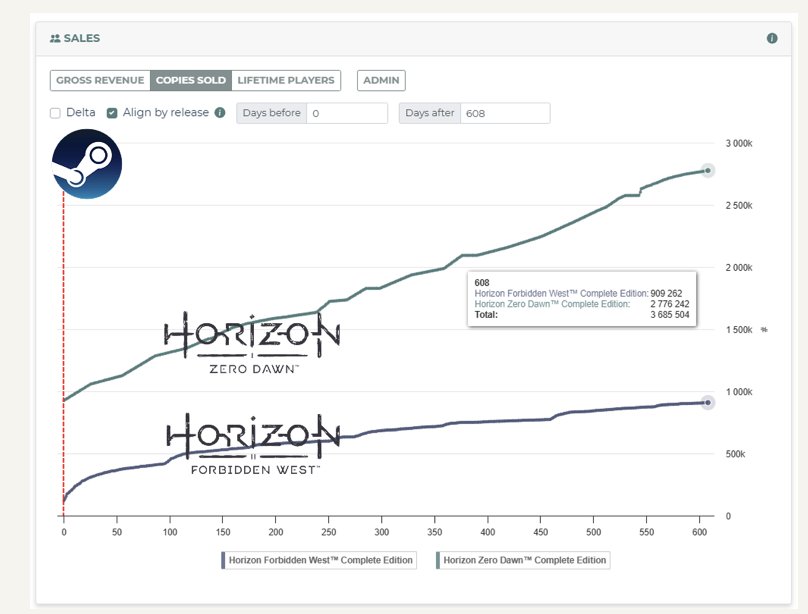
Task: Select the asterisk marker beside 1 500k
Action: (764, 330)
